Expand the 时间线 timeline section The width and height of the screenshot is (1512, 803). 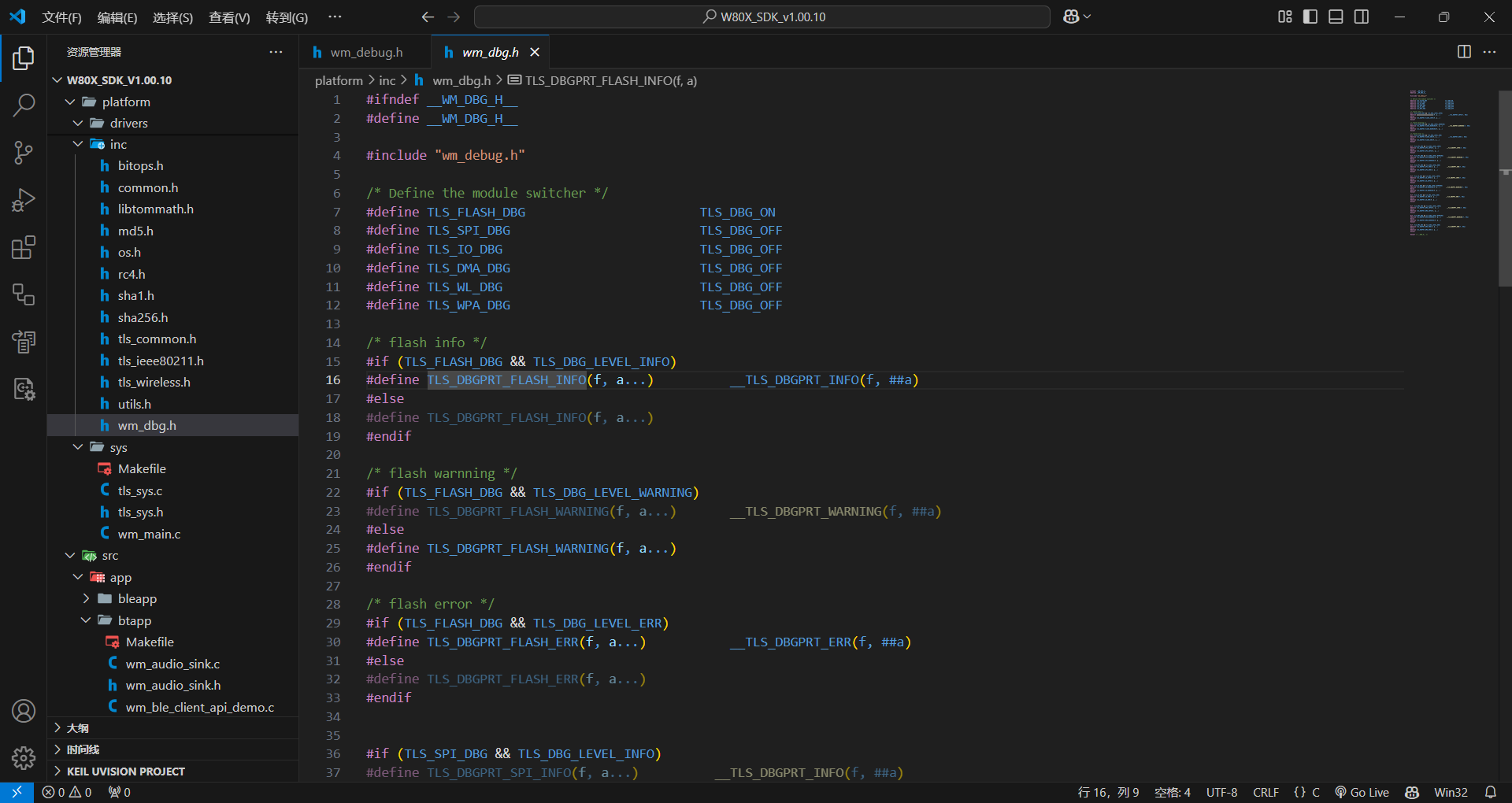click(x=173, y=749)
